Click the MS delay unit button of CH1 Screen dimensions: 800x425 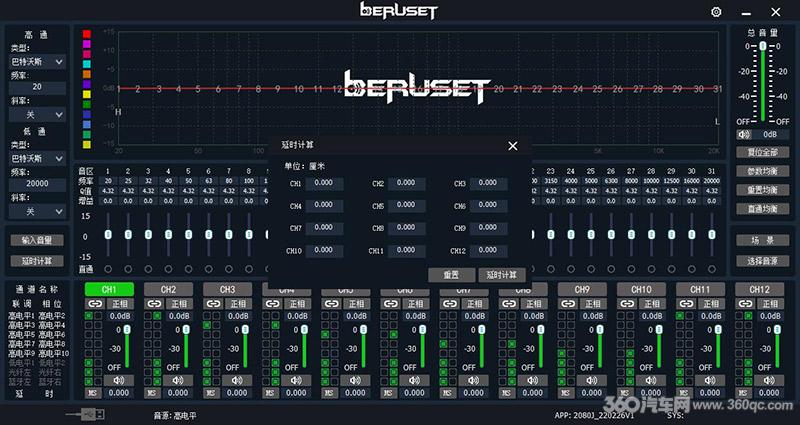click(x=92, y=393)
